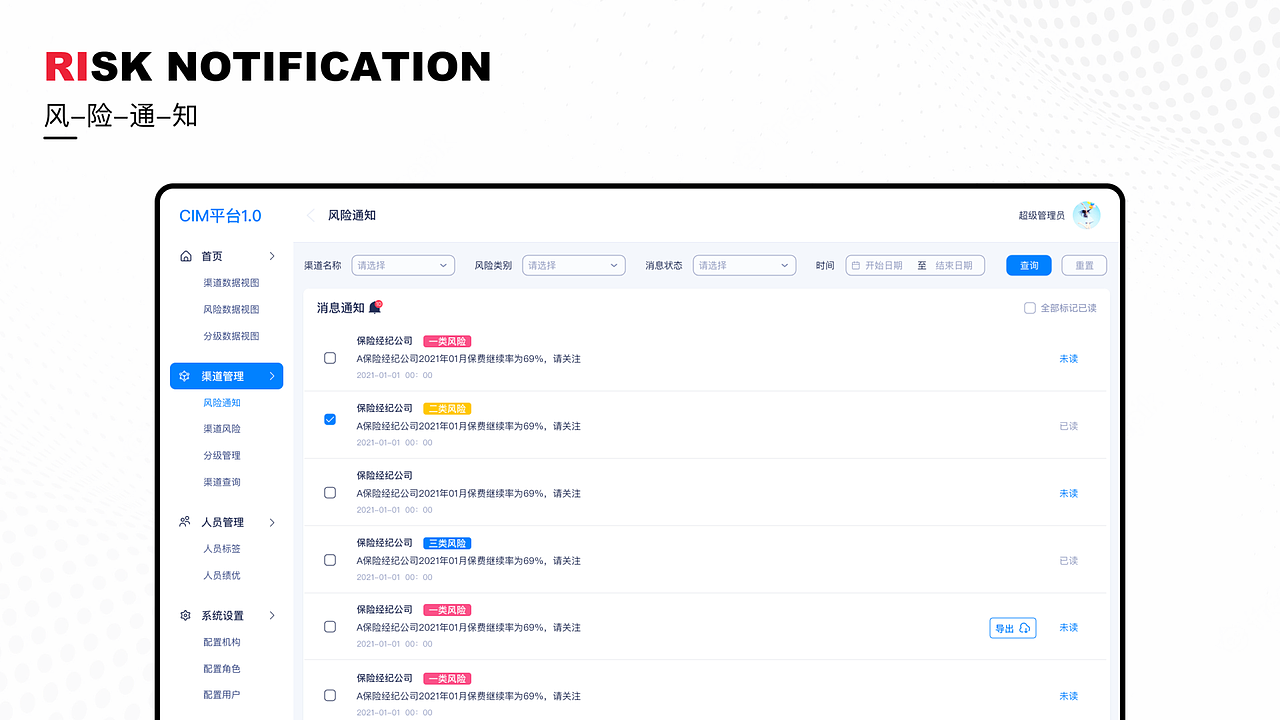This screenshot has height=720, width=1280.
Task: Select 分级数据视图 in the sidebar menu
Action: click(x=231, y=336)
